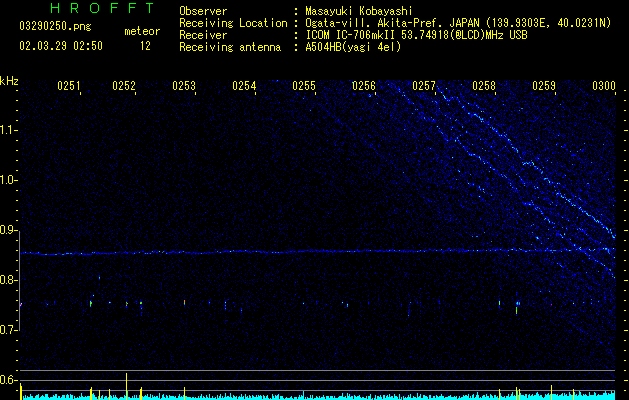Click the 0255 time marker

point(304,86)
